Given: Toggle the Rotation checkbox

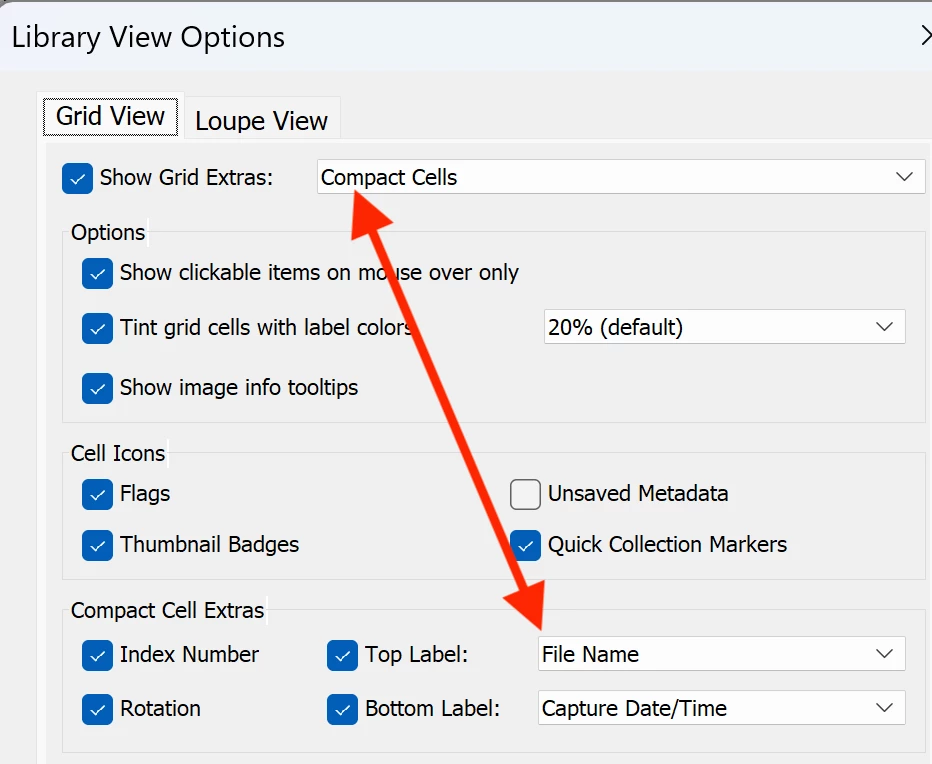Looking at the screenshot, I should (98, 709).
